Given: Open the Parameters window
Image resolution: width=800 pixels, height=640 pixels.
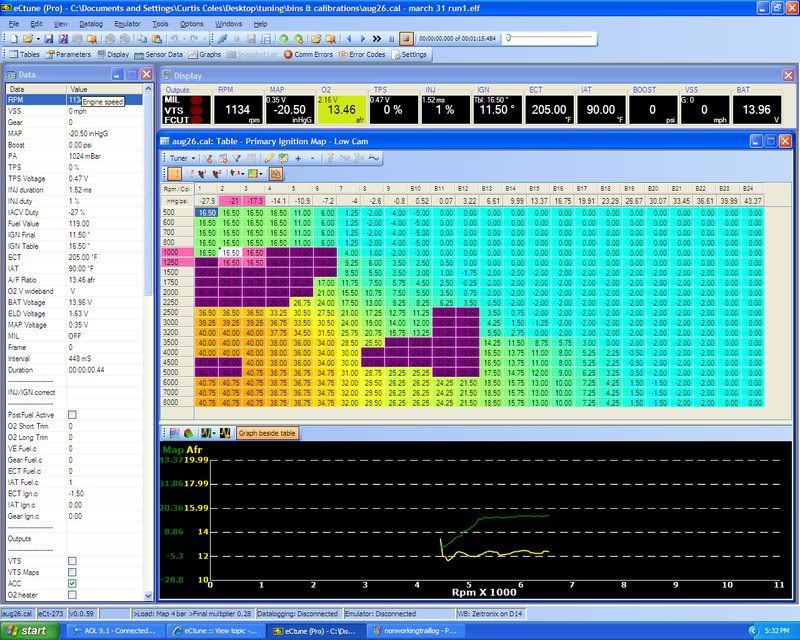Looking at the screenshot, I should [x=68, y=54].
